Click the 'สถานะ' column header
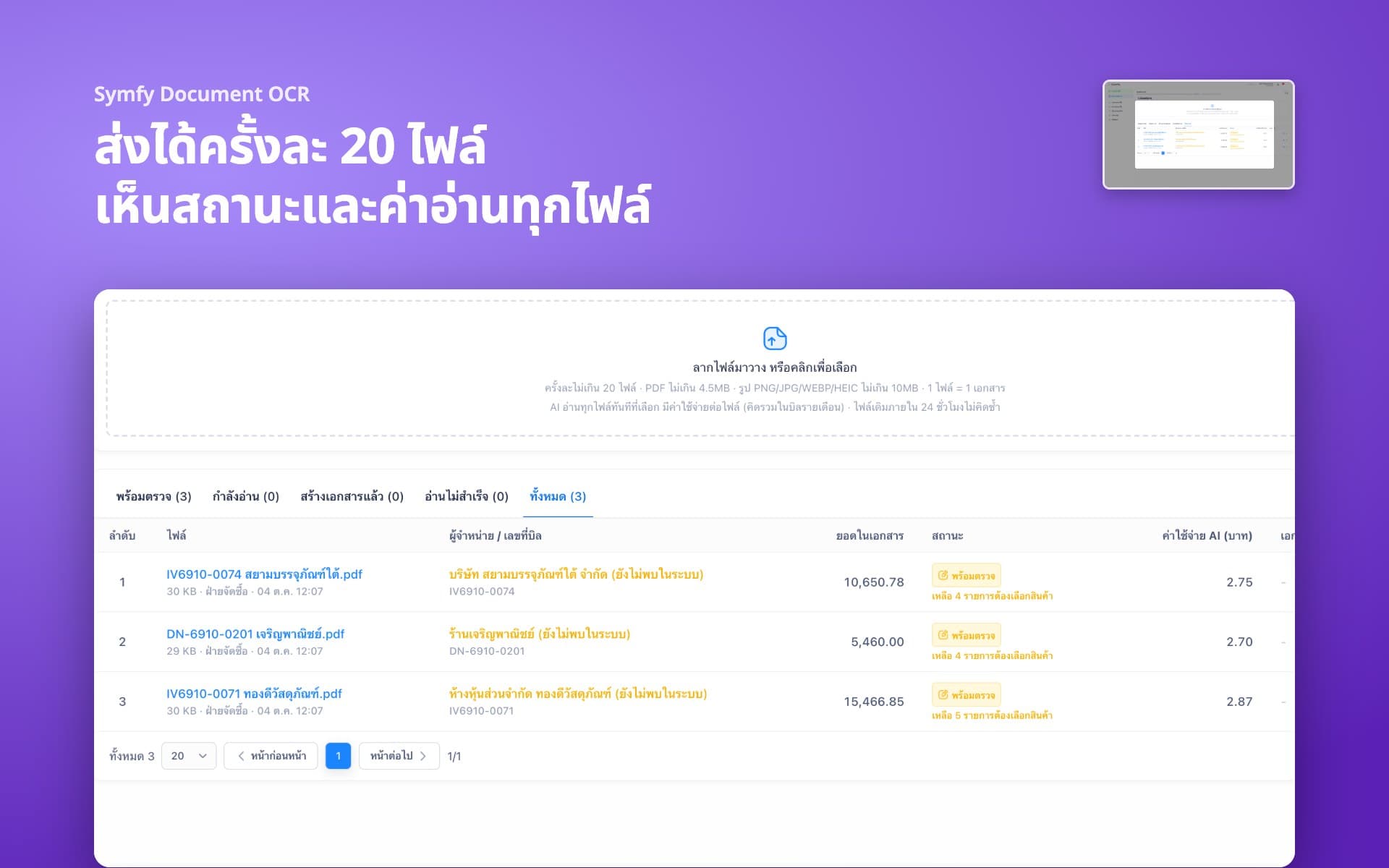The image size is (1389, 868). point(947,536)
